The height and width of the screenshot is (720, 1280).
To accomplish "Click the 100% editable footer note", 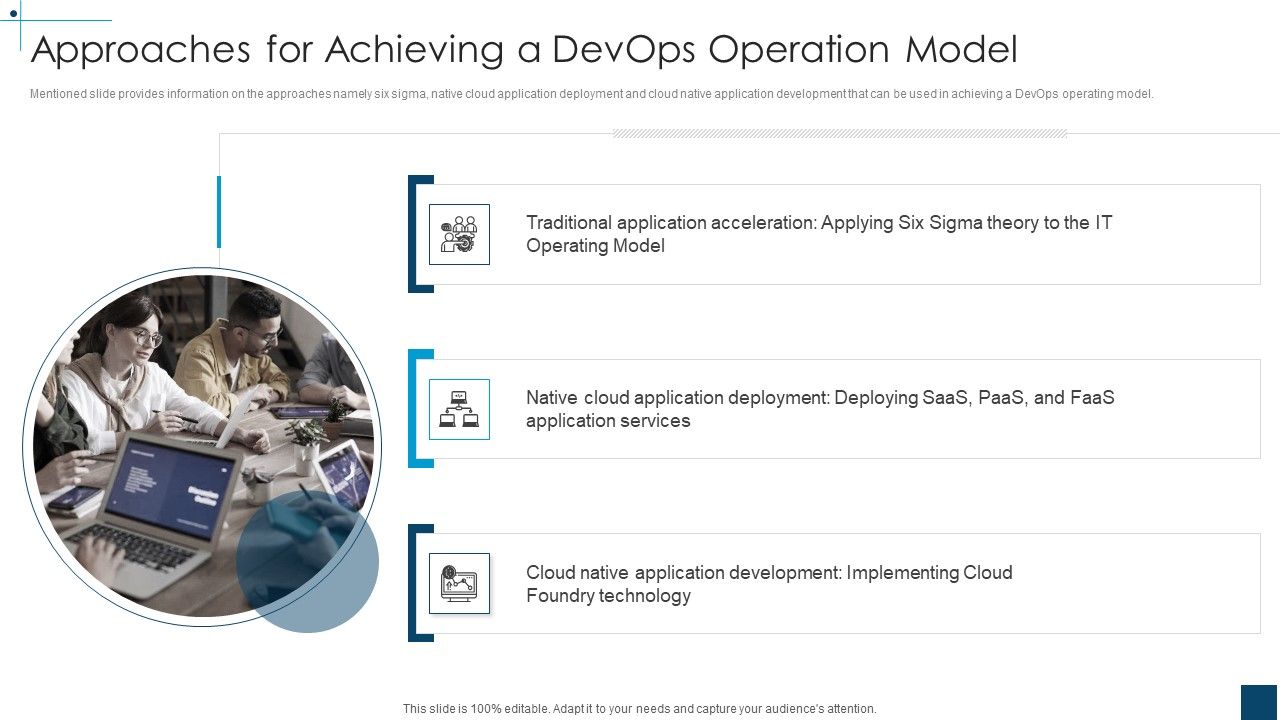I will coord(640,708).
